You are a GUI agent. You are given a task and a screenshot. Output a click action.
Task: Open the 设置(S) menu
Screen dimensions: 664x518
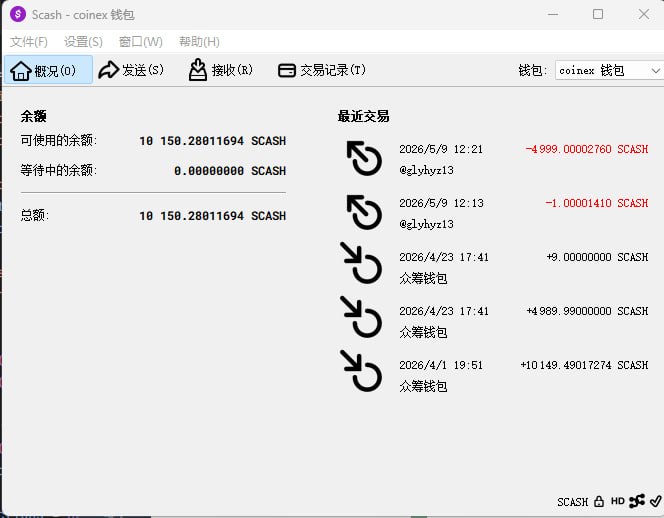tap(83, 42)
